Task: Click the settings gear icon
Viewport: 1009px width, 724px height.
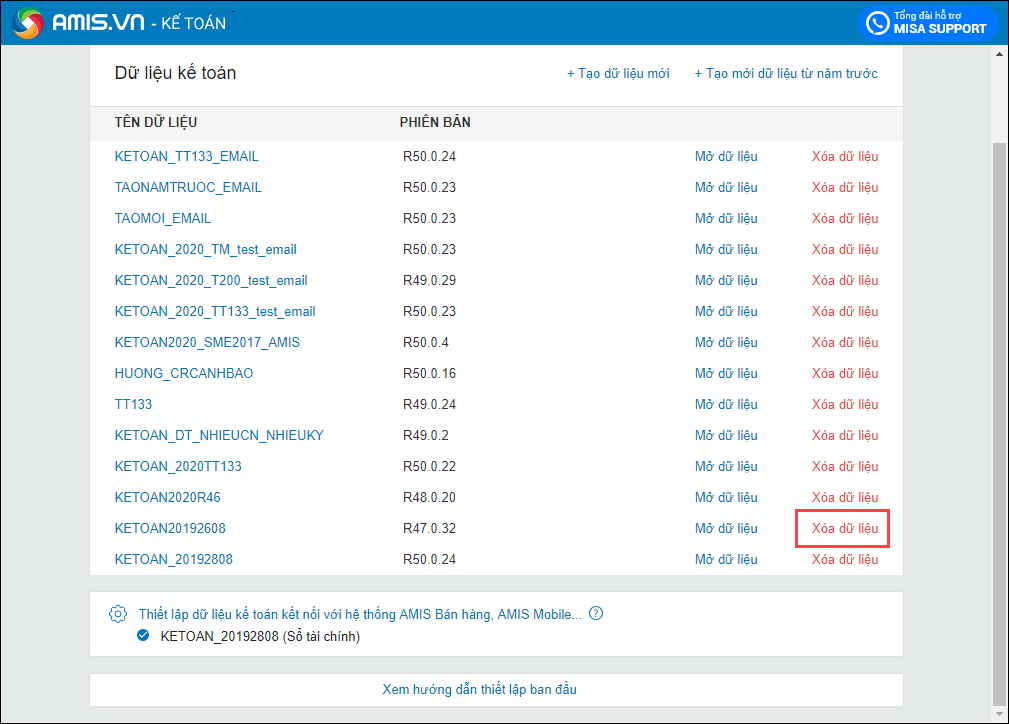Action: (x=118, y=614)
